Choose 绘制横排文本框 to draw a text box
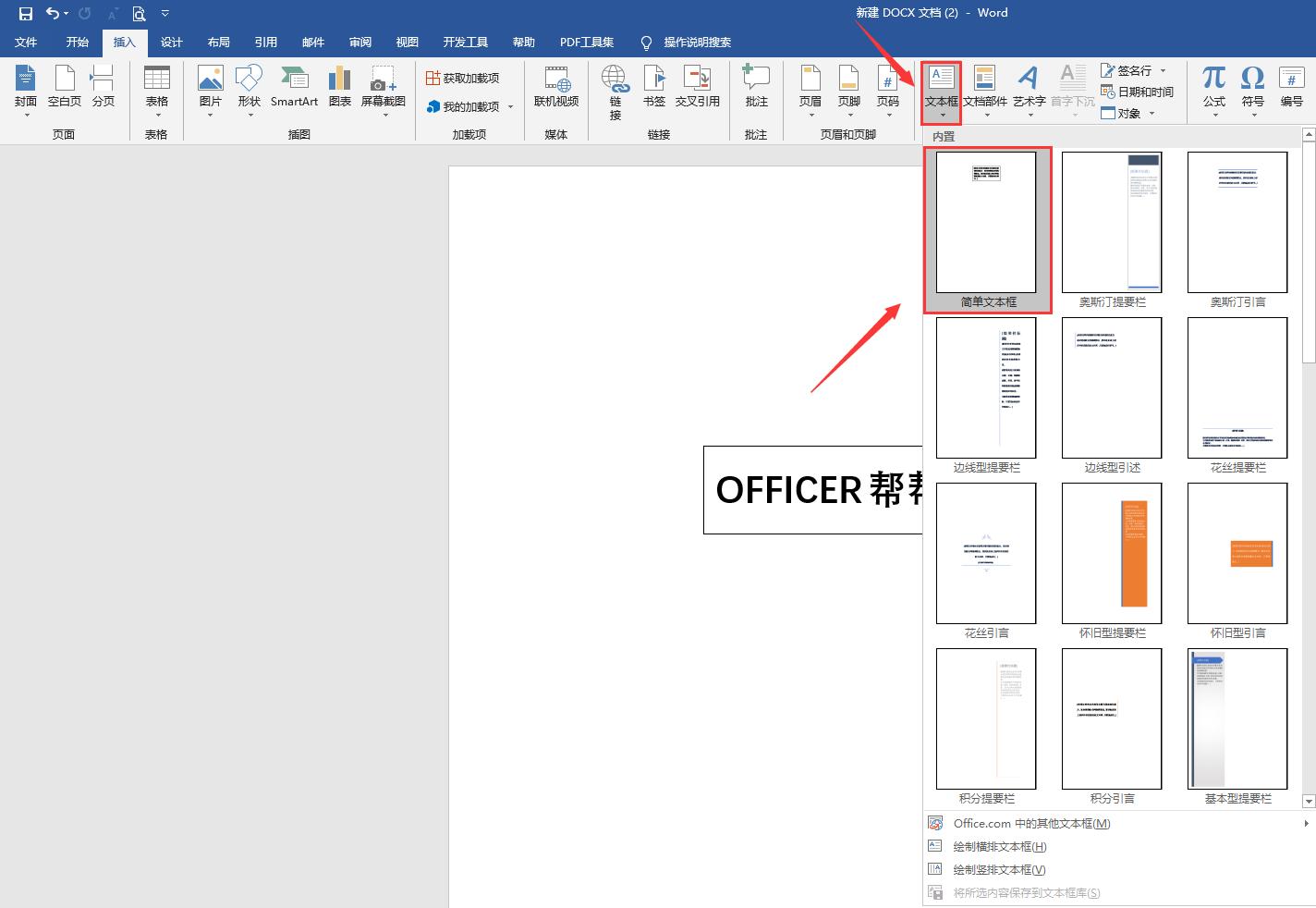1316x908 pixels. click(998, 846)
